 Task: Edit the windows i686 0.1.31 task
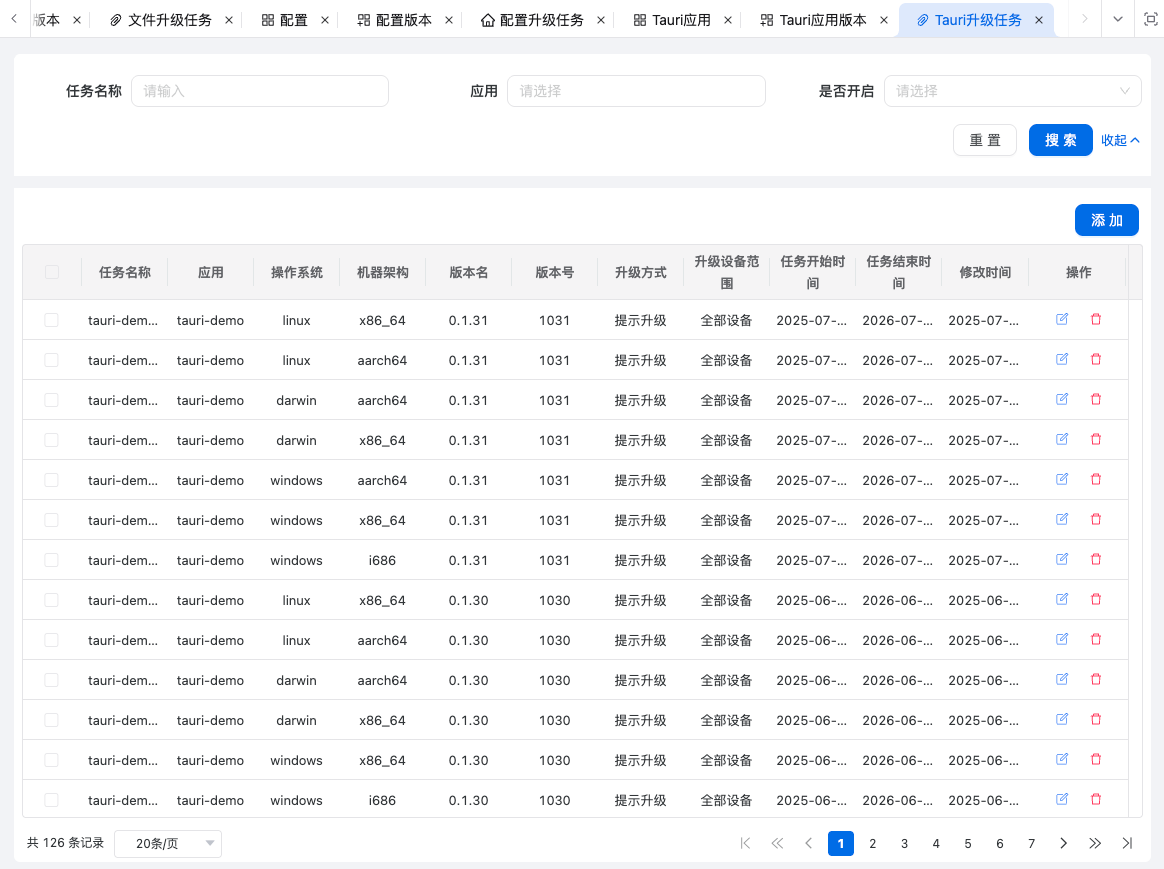pyautogui.click(x=1062, y=559)
